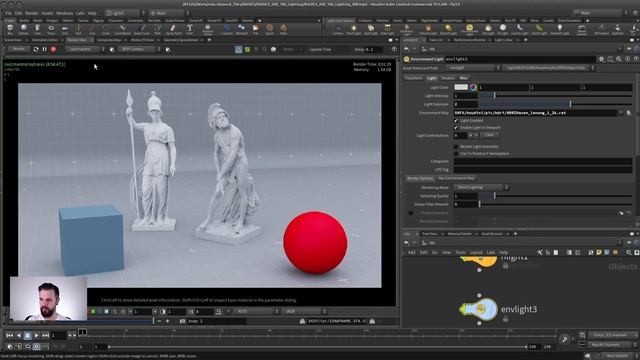Image resolution: width=640 pixels, height=360 pixels.
Task: Select the L-System shelf tool
Action: coord(227,29)
